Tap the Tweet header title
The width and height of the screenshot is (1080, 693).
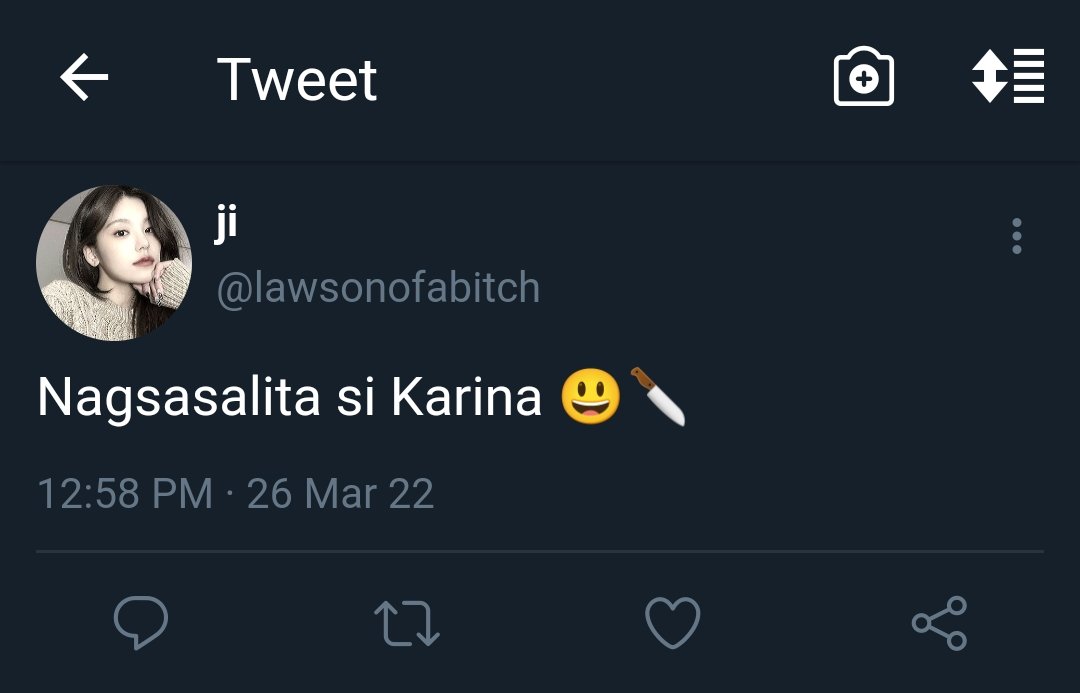297,79
